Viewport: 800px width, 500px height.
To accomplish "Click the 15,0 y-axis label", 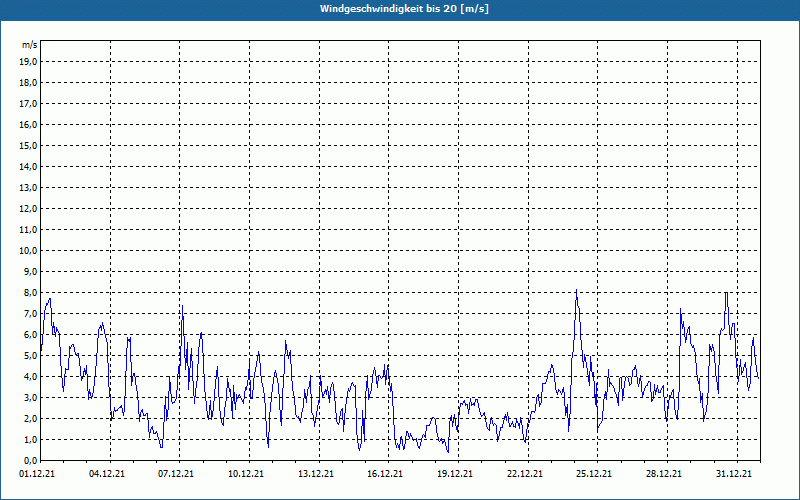I will [28, 145].
